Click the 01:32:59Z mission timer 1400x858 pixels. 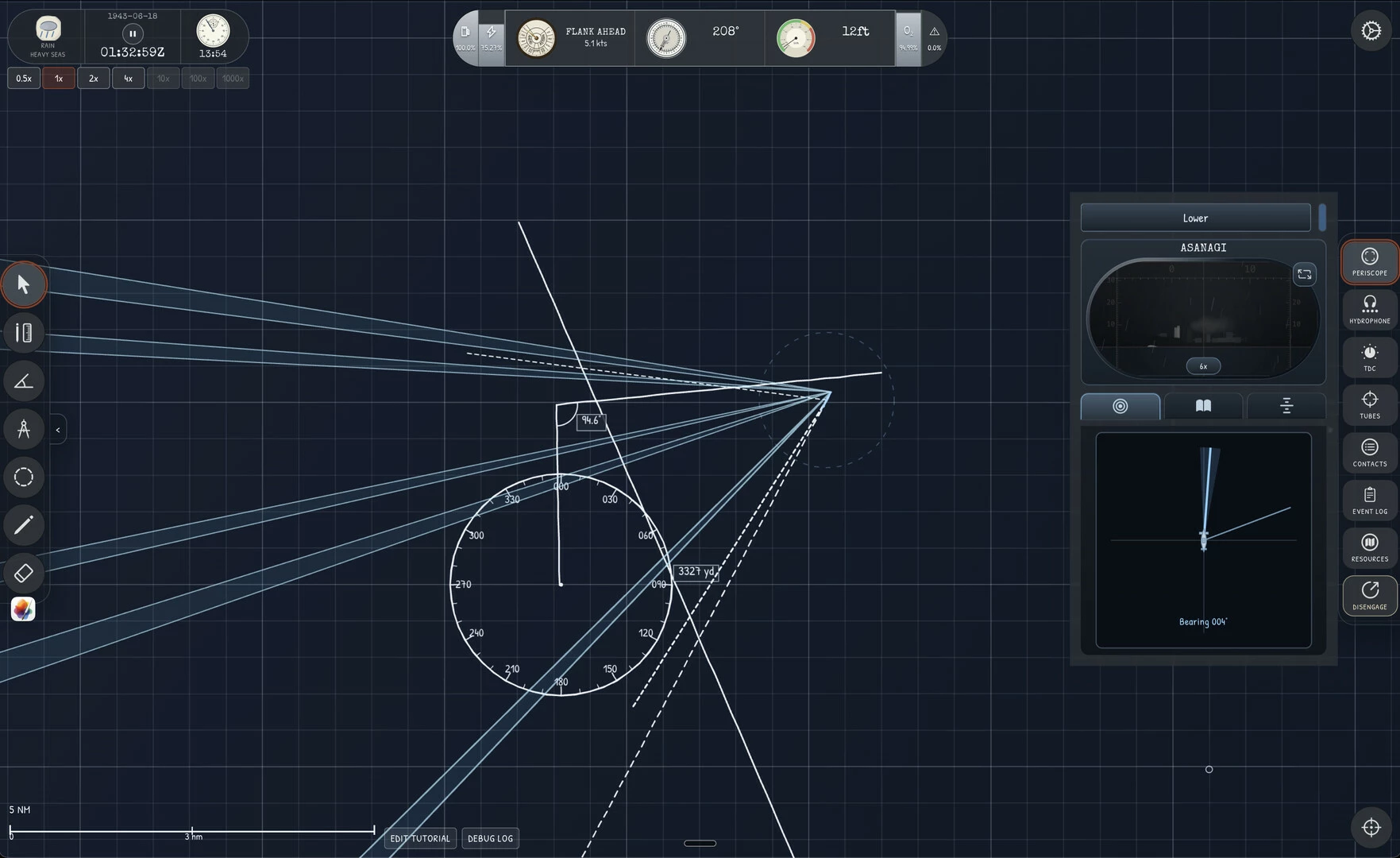click(133, 52)
